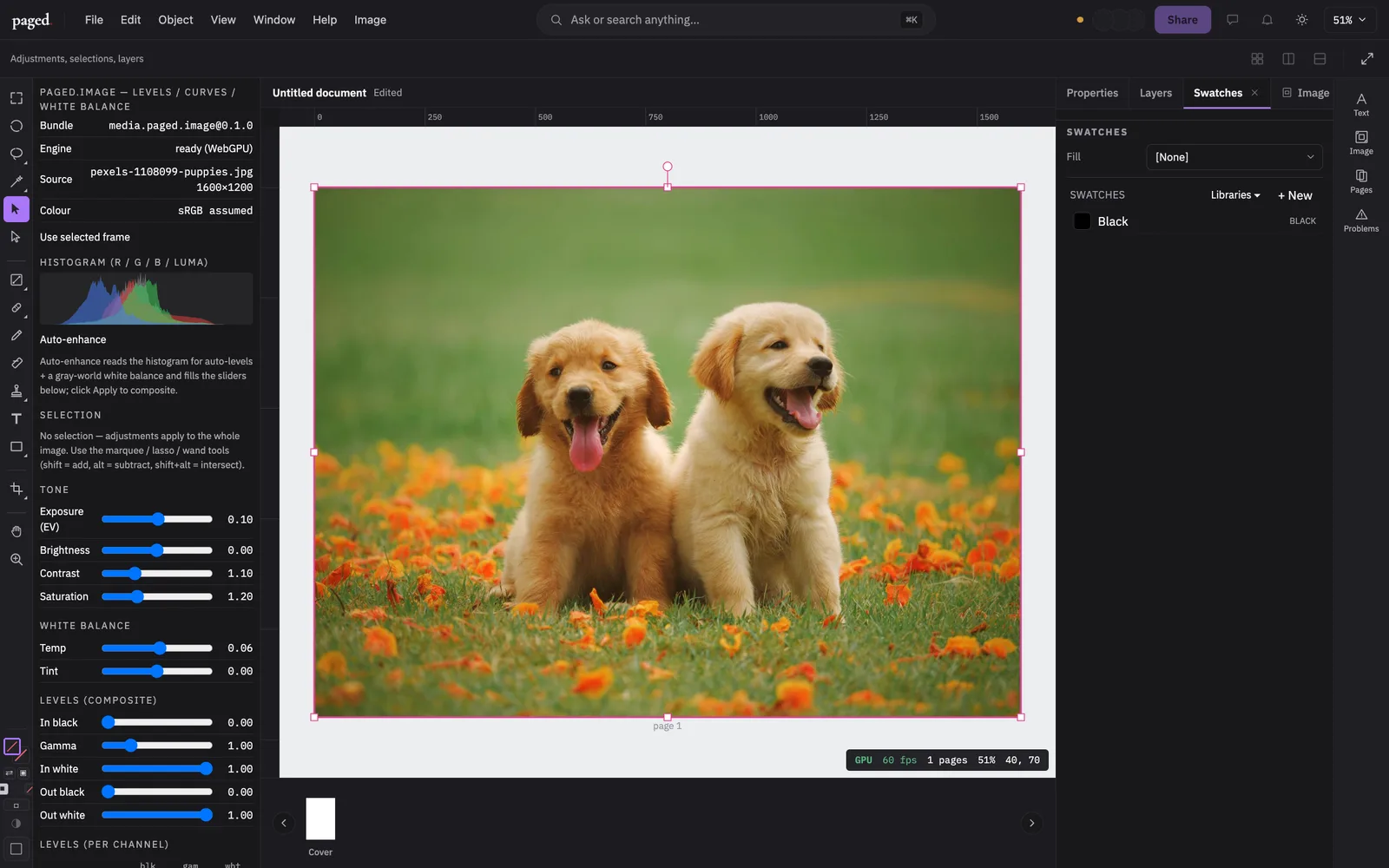Open the Fill [None] dropdown

(x=1234, y=157)
